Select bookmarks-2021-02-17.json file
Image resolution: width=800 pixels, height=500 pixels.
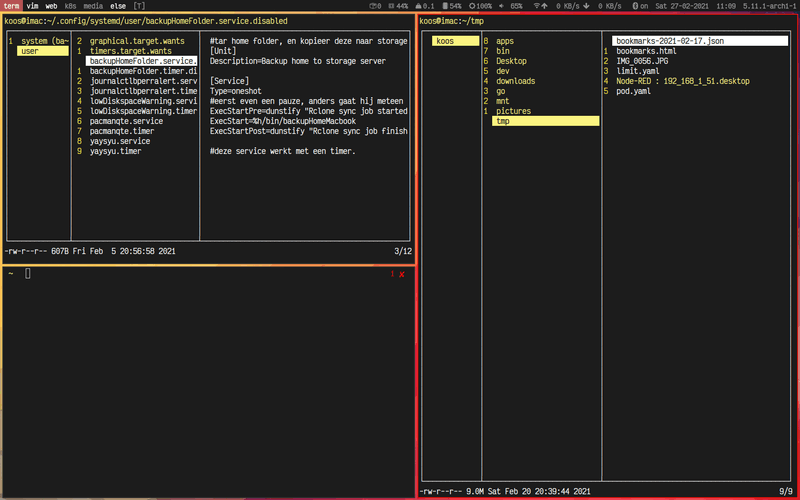[700, 41]
